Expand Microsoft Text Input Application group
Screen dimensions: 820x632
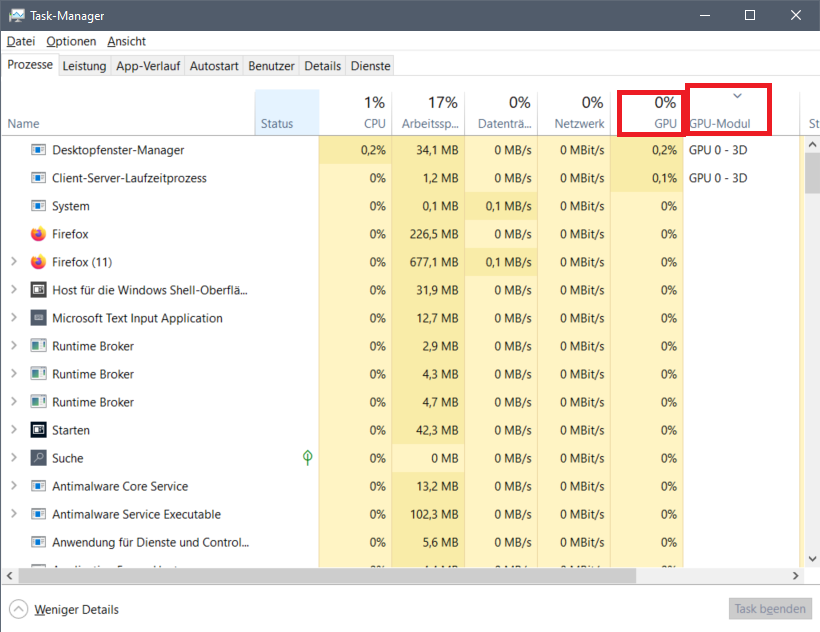[14, 318]
